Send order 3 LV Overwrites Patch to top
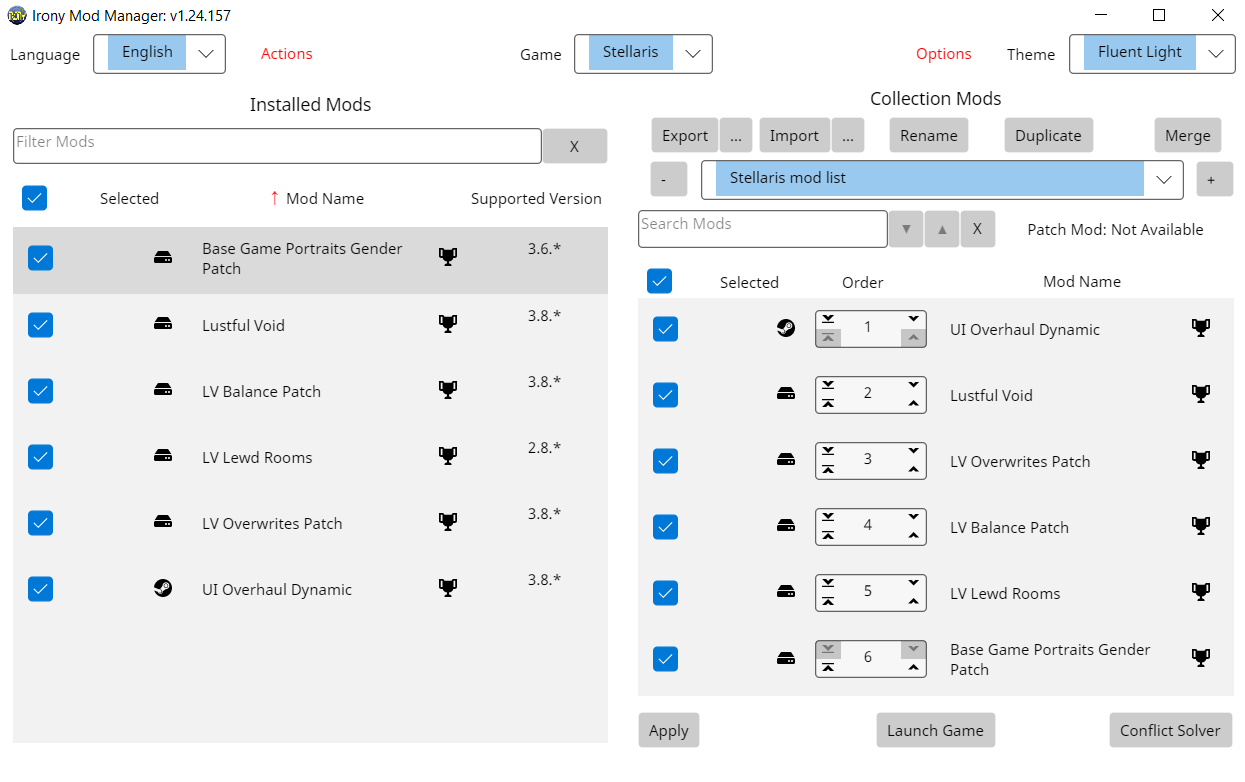The image size is (1245, 782). 828,470
